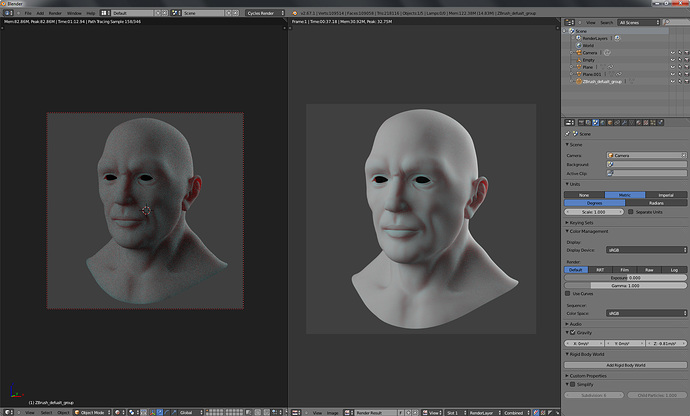Click the World globe icon in outliner
This screenshot has width=690, height=416.
(579, 45)
